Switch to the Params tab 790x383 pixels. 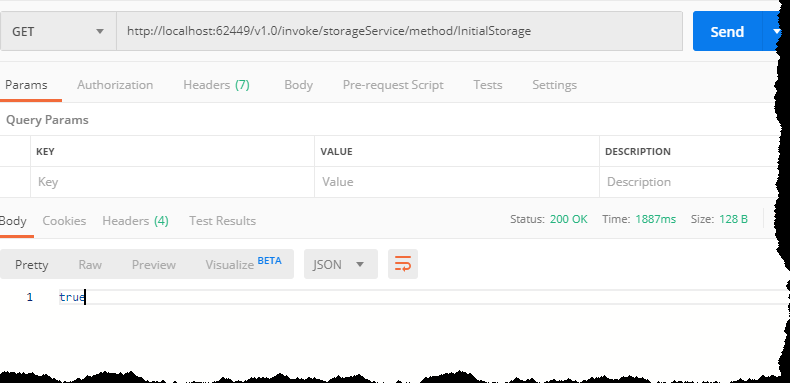[x=26, y=85]
